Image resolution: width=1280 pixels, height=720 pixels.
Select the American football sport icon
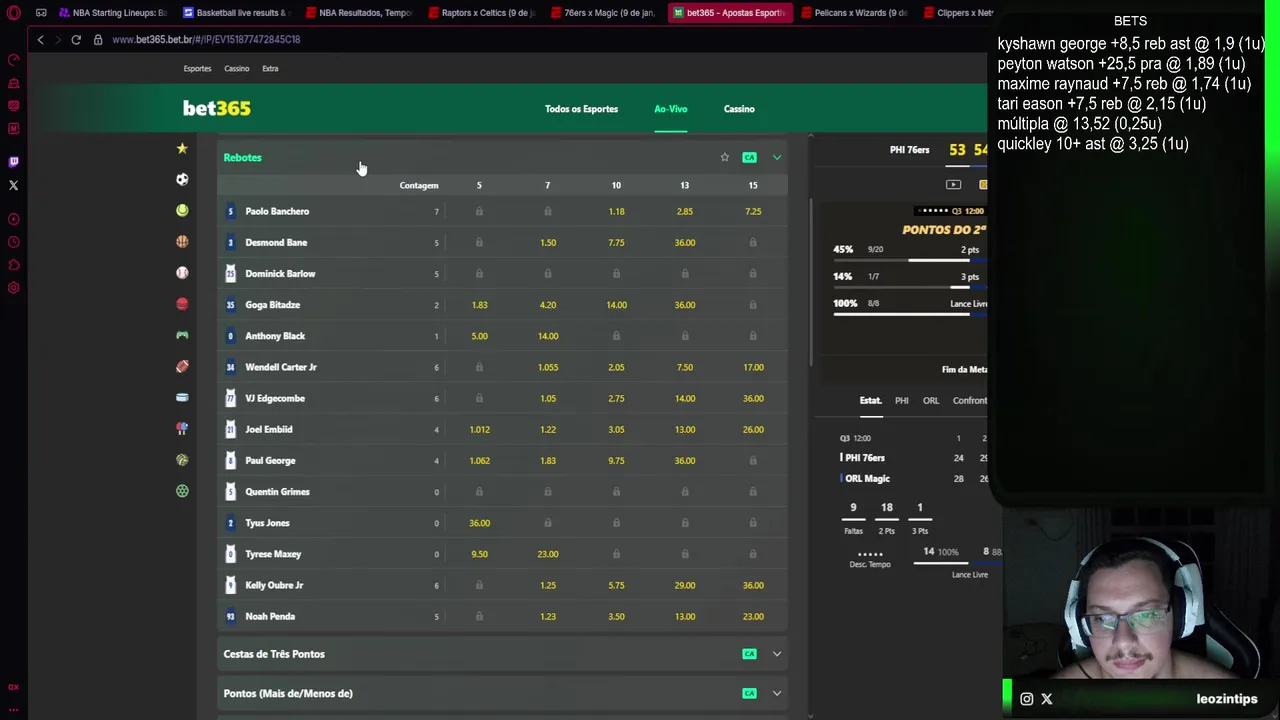coord(182,367)
